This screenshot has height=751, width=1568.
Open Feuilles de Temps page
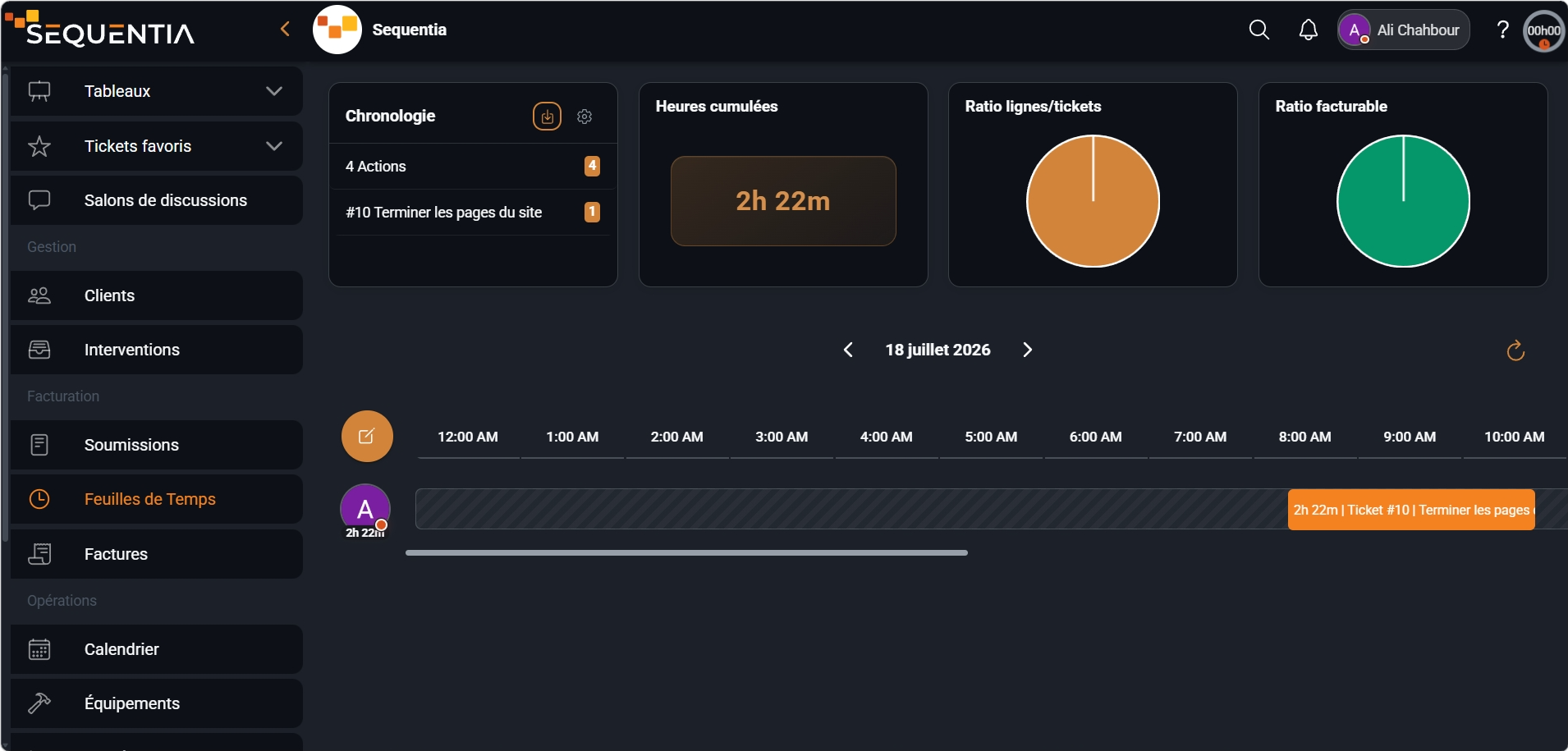[156, 499]
